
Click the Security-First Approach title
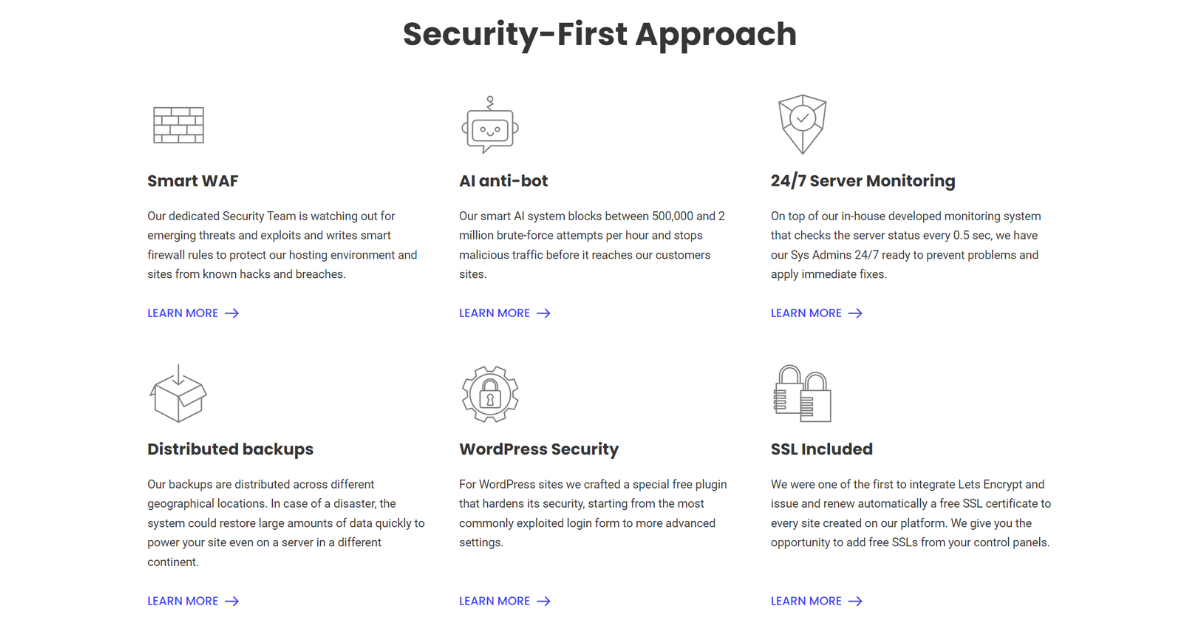tap(600, 34)
